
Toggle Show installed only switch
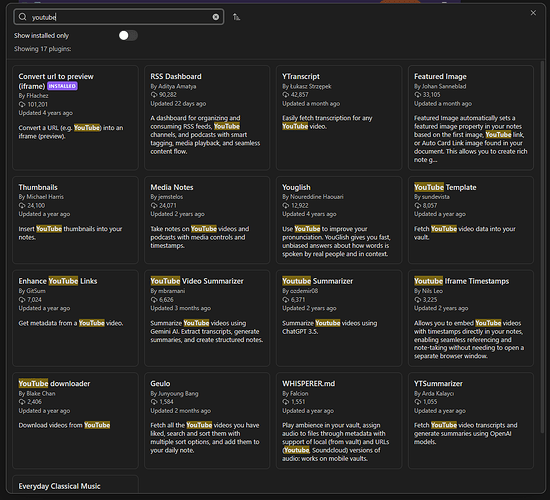click(x=128, y=35)
